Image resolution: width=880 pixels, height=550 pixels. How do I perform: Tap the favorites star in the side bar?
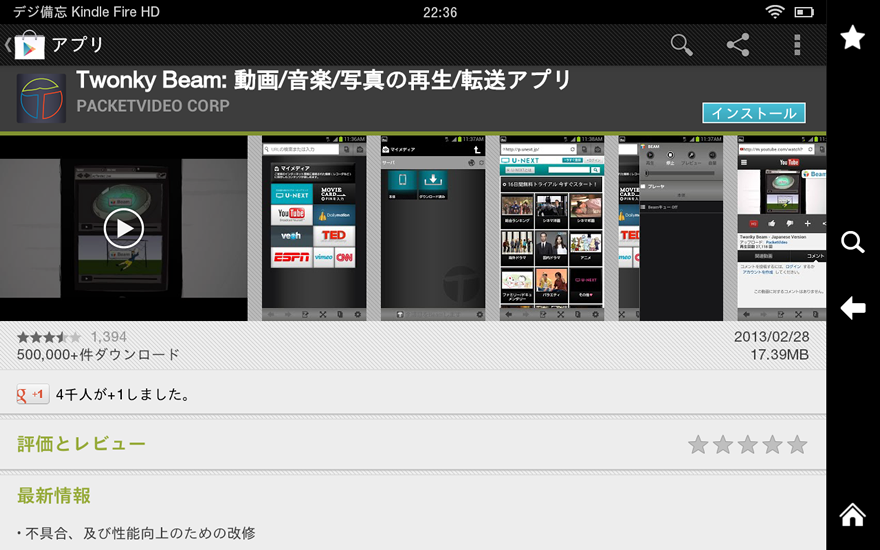852,38
